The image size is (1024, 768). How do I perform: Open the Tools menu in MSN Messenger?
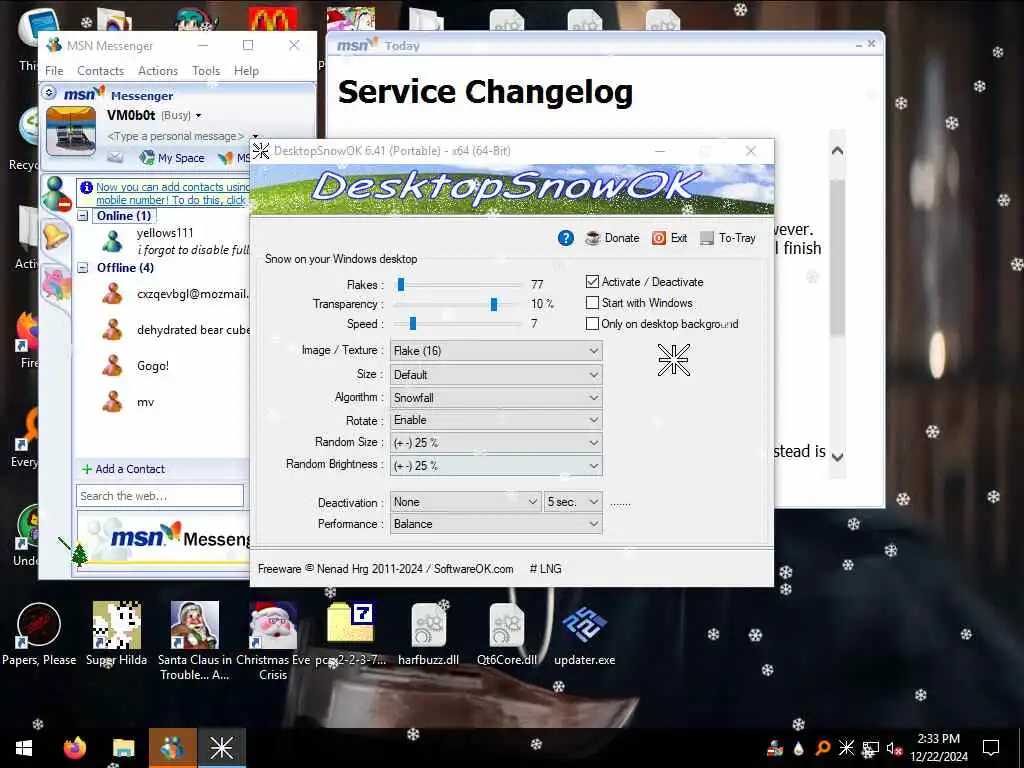[206, 71]
